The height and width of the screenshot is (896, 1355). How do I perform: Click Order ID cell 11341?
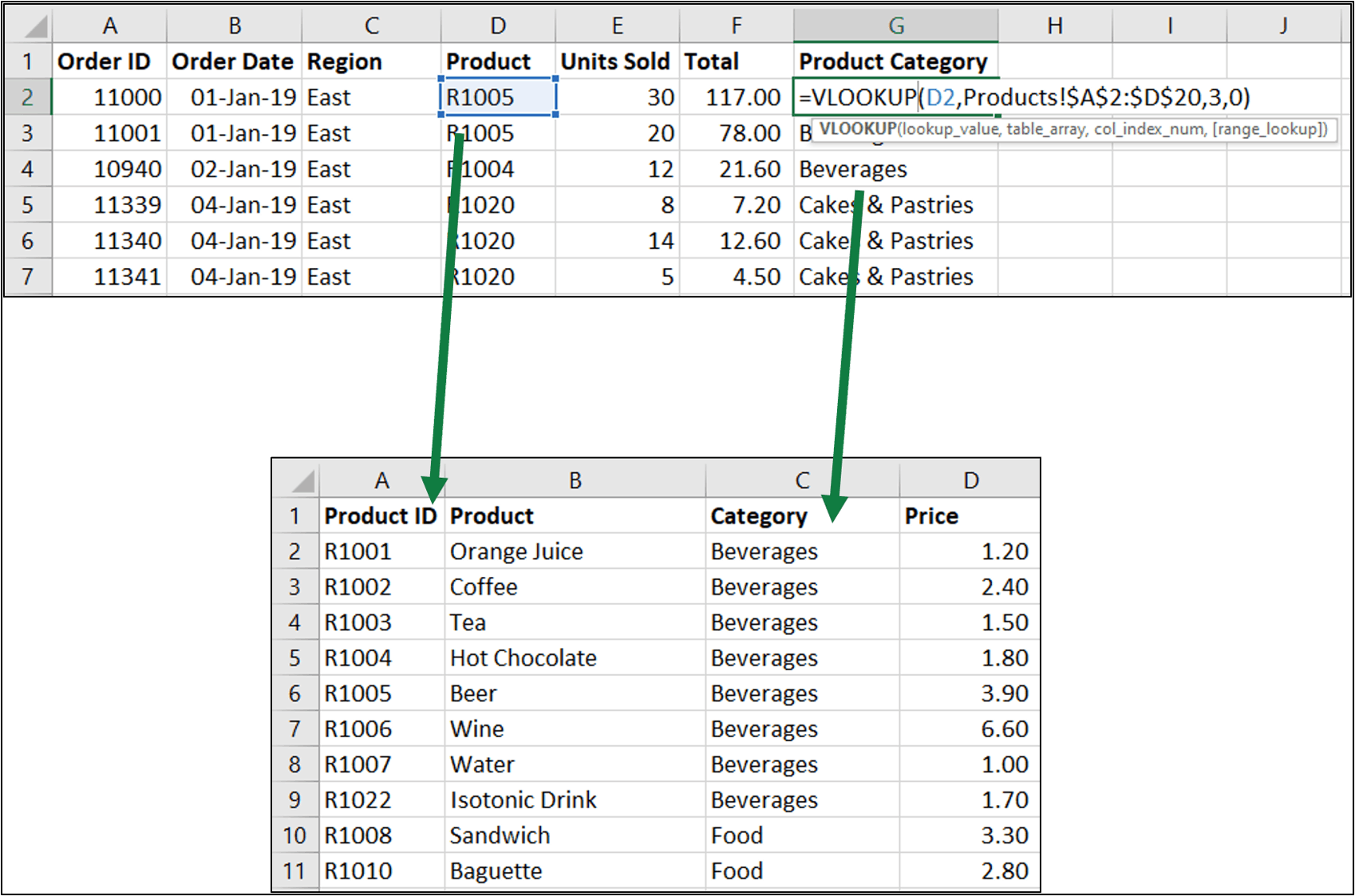(109, 277)
